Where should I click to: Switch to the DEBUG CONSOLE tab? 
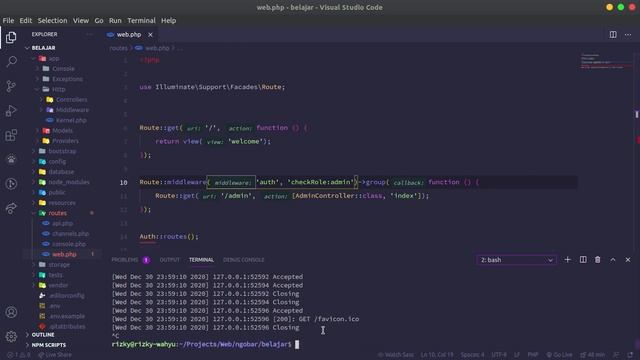pos(244,260)
